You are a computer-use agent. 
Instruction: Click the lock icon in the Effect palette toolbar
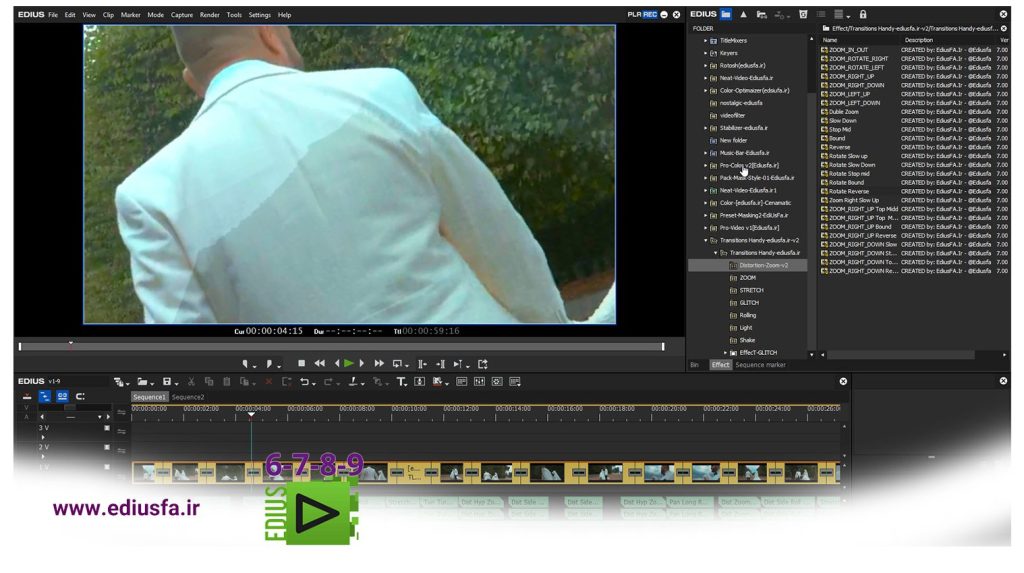pos(863,14)
